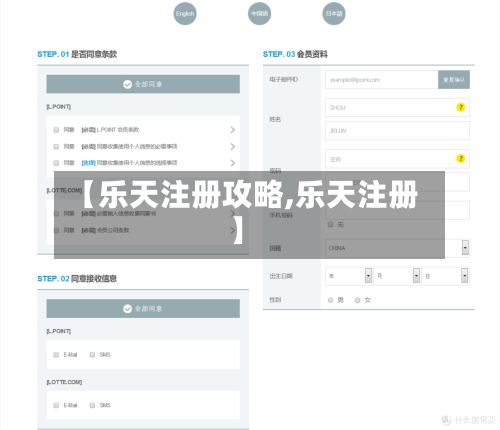Open the birth day 日 dropdown
Image resolution: width=500 pixels, height=430 pixels.
(445, 276)
